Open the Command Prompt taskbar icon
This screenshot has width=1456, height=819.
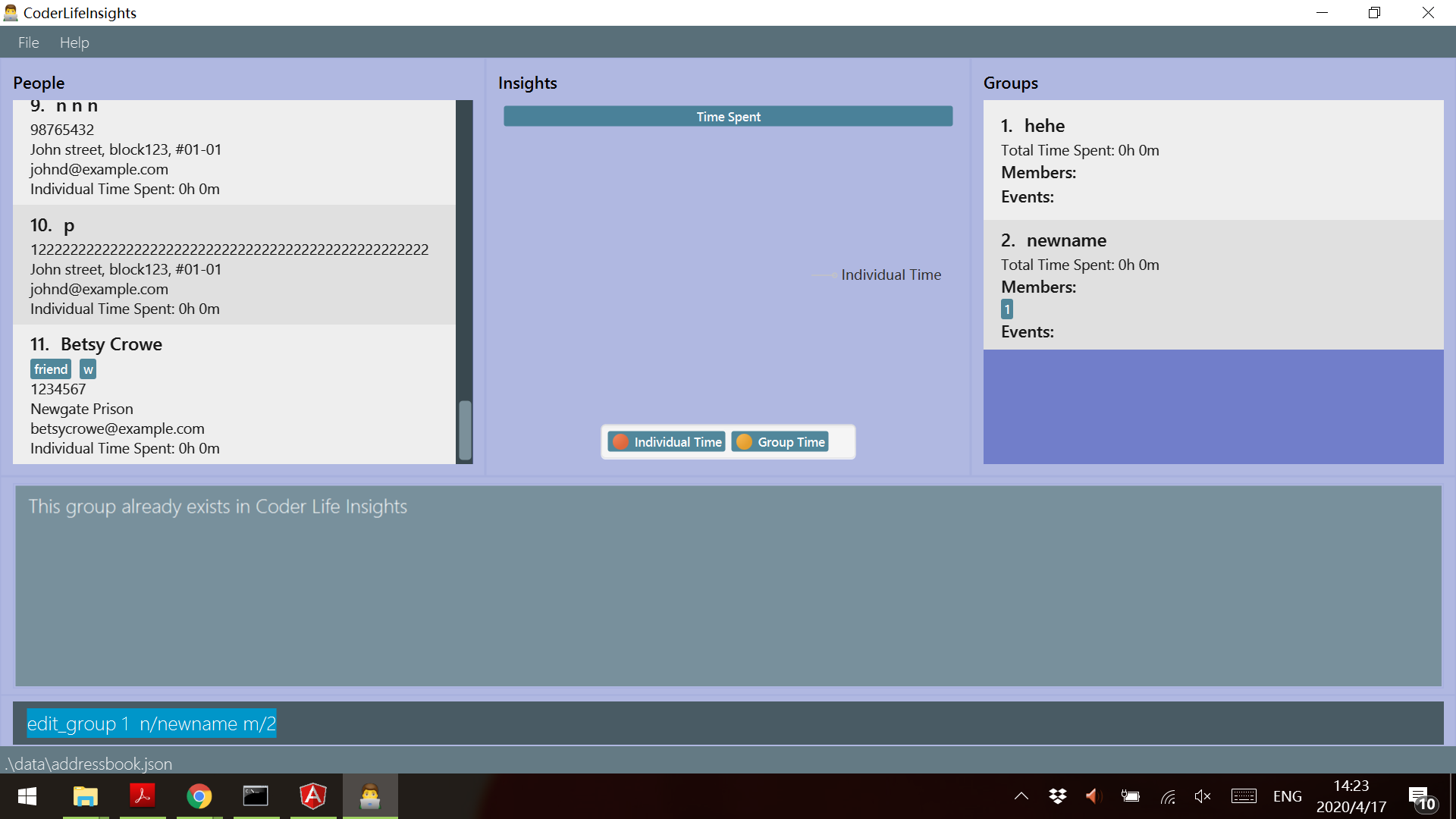click(x=256, y=796)
